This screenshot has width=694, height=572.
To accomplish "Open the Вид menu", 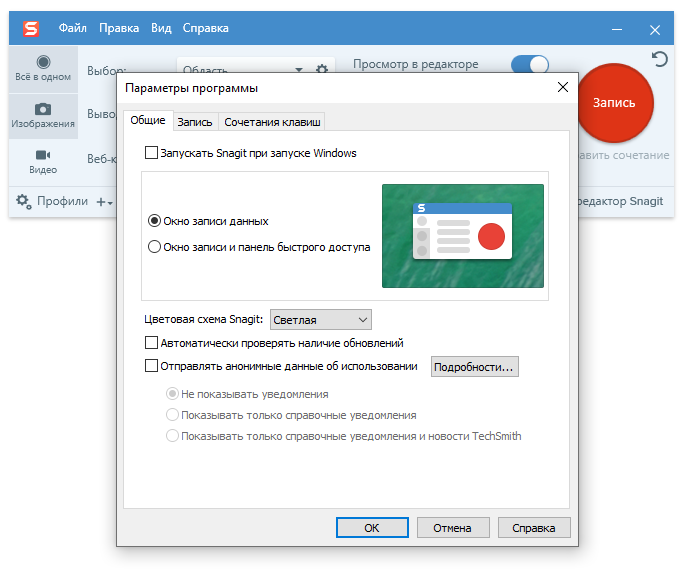I will [161, 28].
